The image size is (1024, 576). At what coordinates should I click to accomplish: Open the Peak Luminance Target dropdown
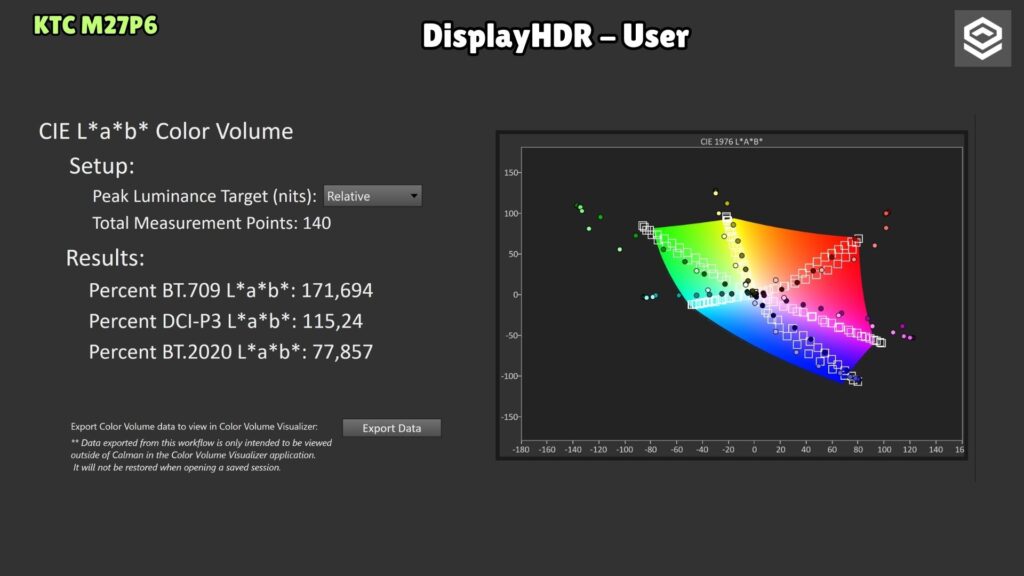point(373,196)
